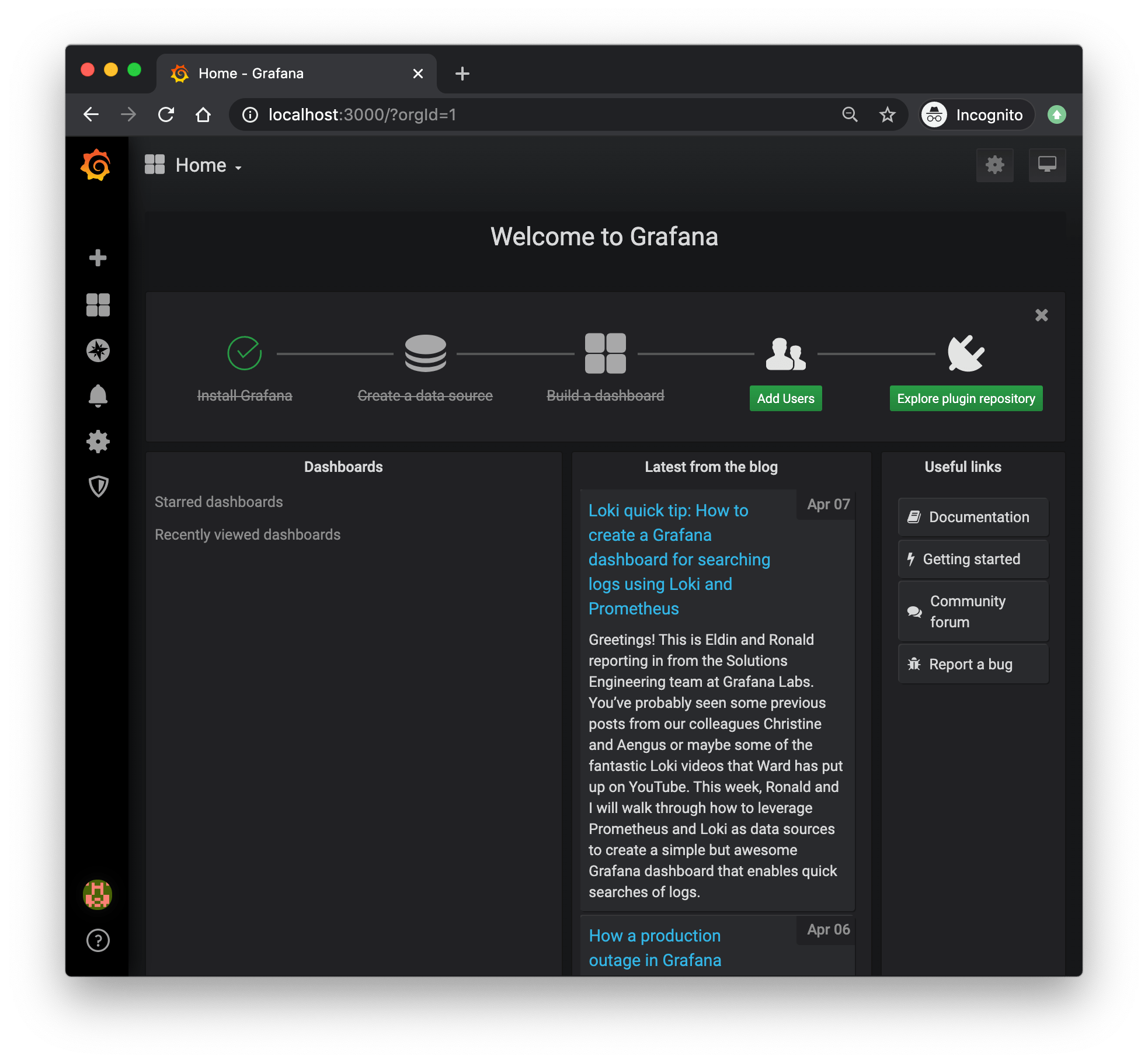
Task: Click Build a dashboard step text
Action: tap(606, 395)
